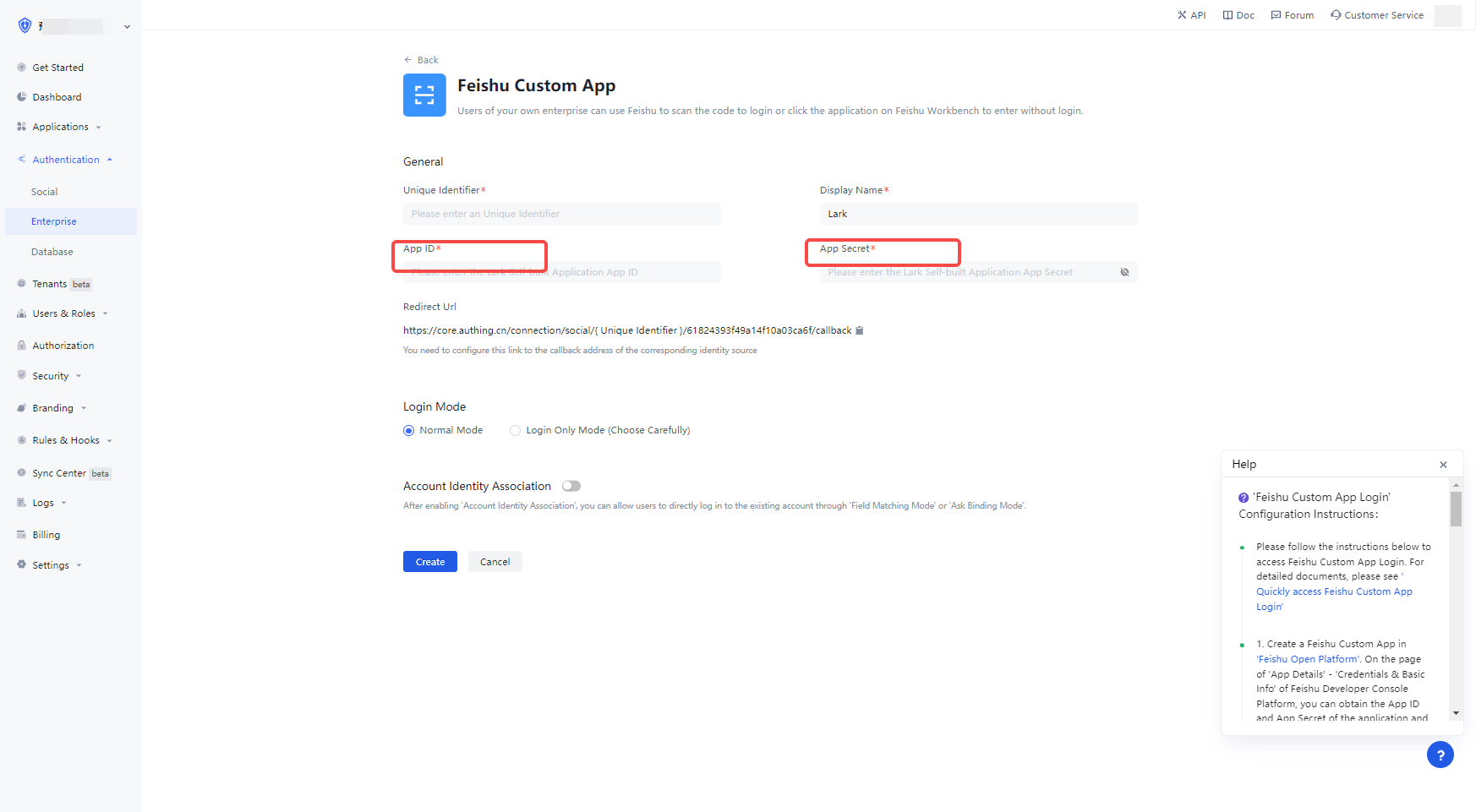Expand the Security sidebar menu

tap(51, 376)
